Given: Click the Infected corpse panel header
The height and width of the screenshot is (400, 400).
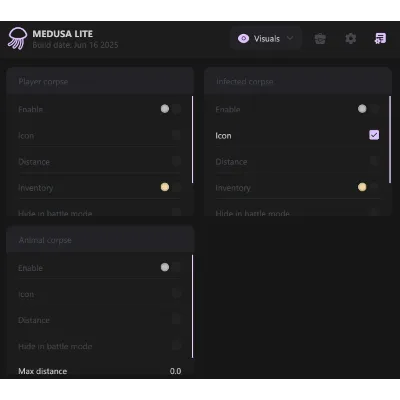Looking at the screenshot, I should [298, 81].
